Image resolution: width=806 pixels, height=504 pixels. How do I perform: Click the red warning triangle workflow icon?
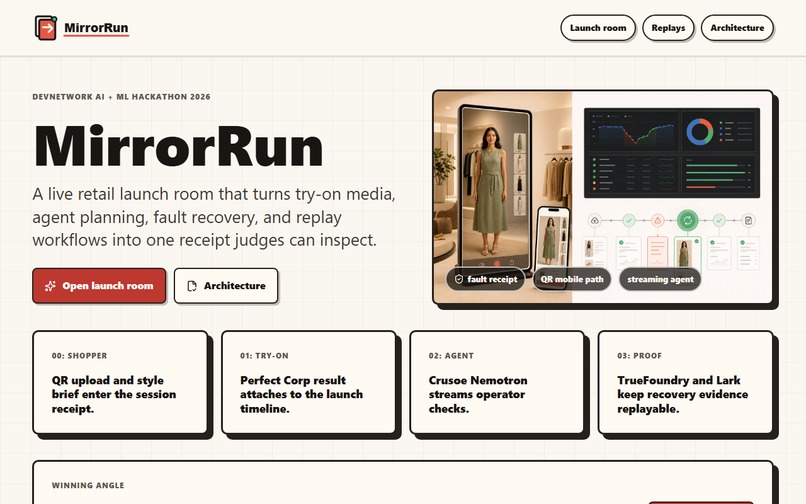click(x=657, y=221)
